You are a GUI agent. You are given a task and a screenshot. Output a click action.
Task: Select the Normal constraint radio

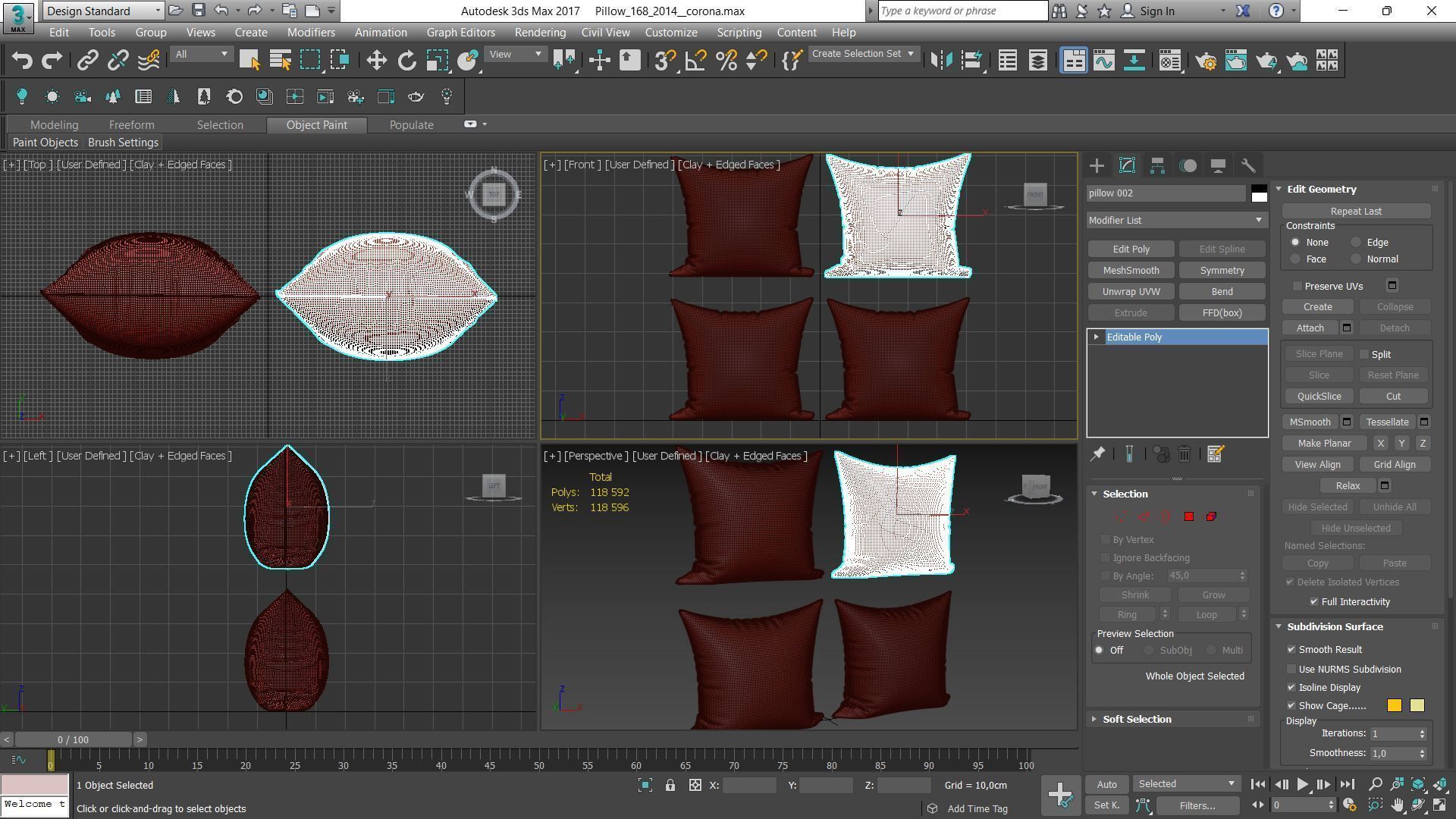[1356, 259]
